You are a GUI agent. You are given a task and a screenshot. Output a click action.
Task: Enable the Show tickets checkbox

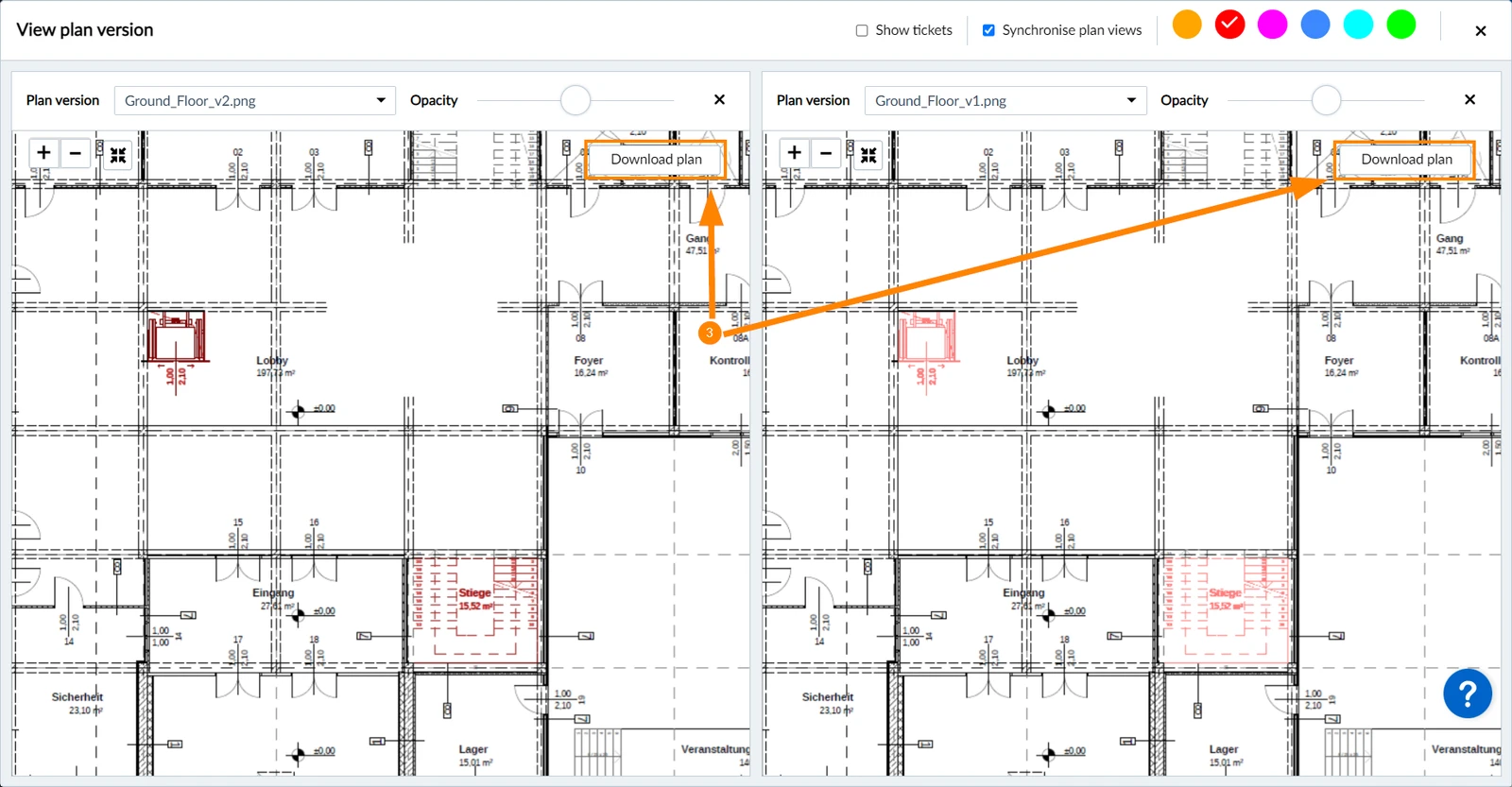pos(862,30)
